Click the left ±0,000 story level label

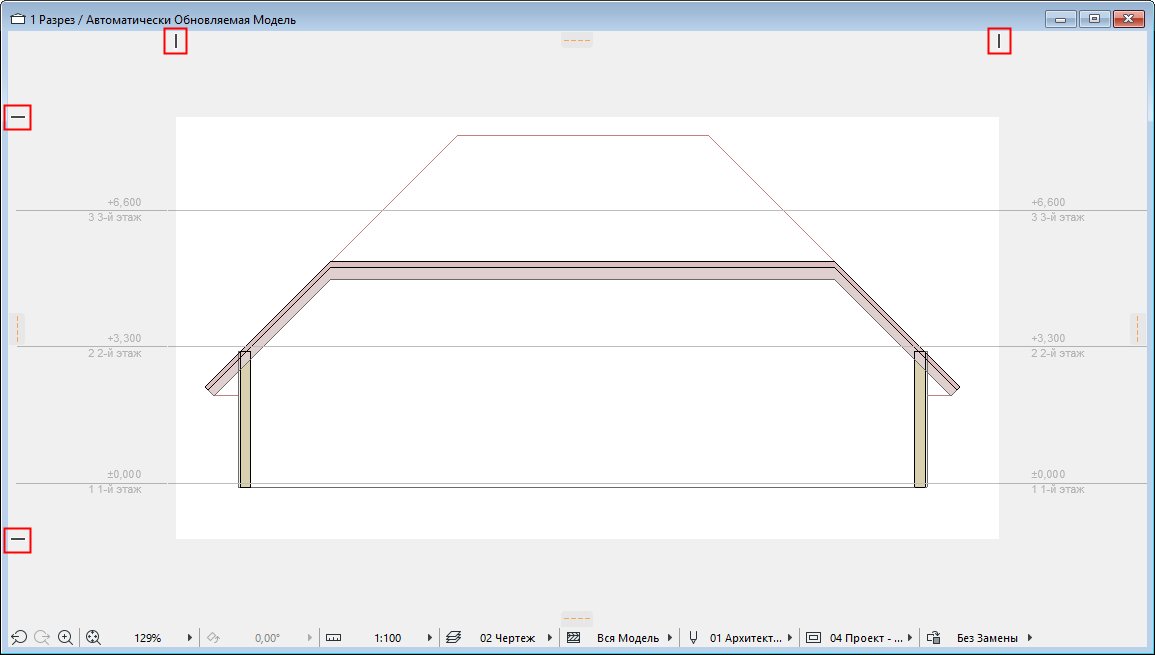pyautogui.click(x=124, y=474)
